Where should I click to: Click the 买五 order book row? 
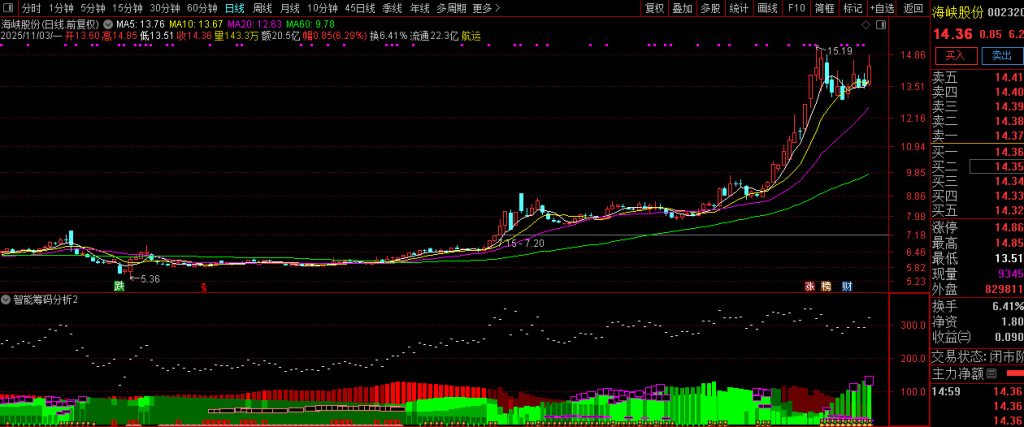pos(977,210)
